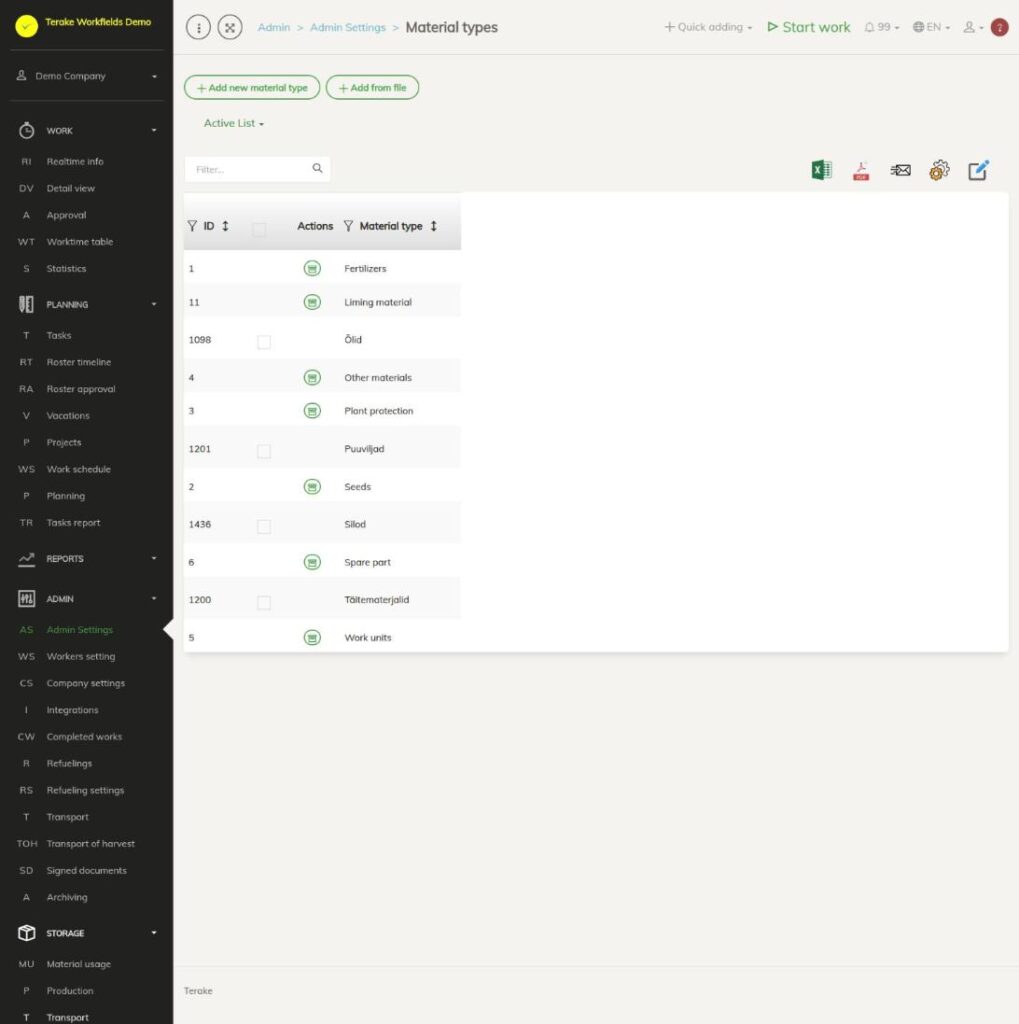Open Material usage under Storage
Image resolution: width=1019 pixels, height=1024 pixels.
point(78,964)
